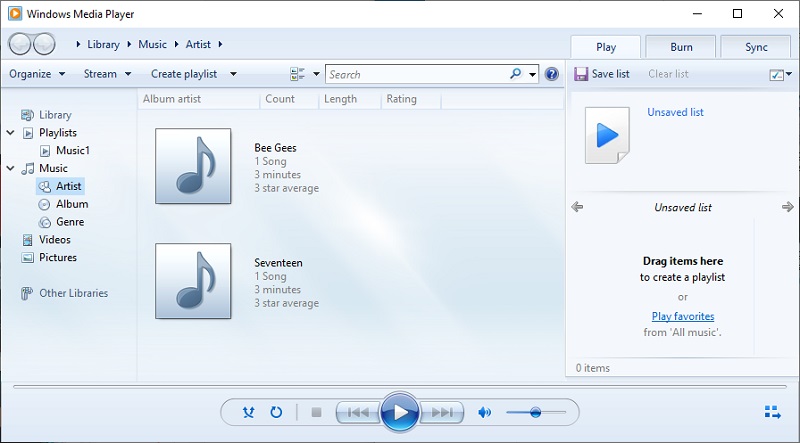Viewport: 800px width, 443px height.
Task: Select Playlists in the navigation pane
Action: tap(58, 133)
